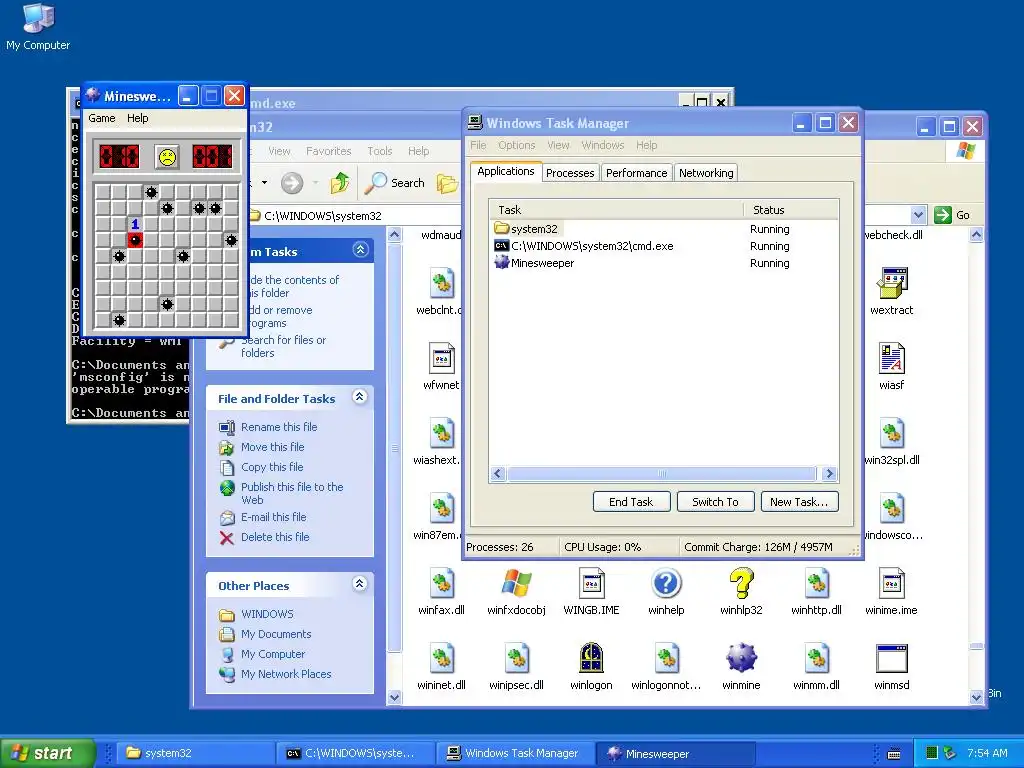Viewport: 1024px width, 768px height.
Task: Open WINDOWS in Other Places
Action: [x=267, y=614]
